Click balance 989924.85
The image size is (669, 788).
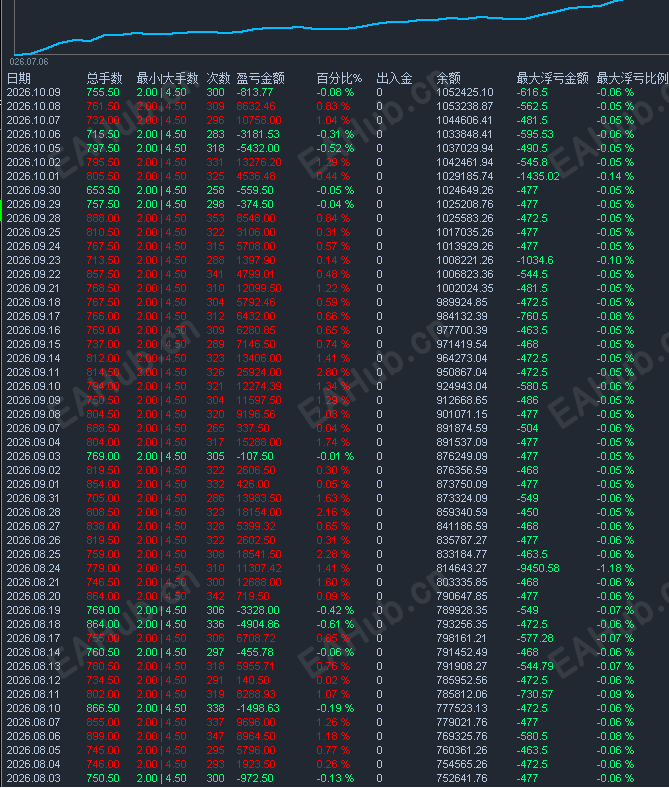(462, 303)
